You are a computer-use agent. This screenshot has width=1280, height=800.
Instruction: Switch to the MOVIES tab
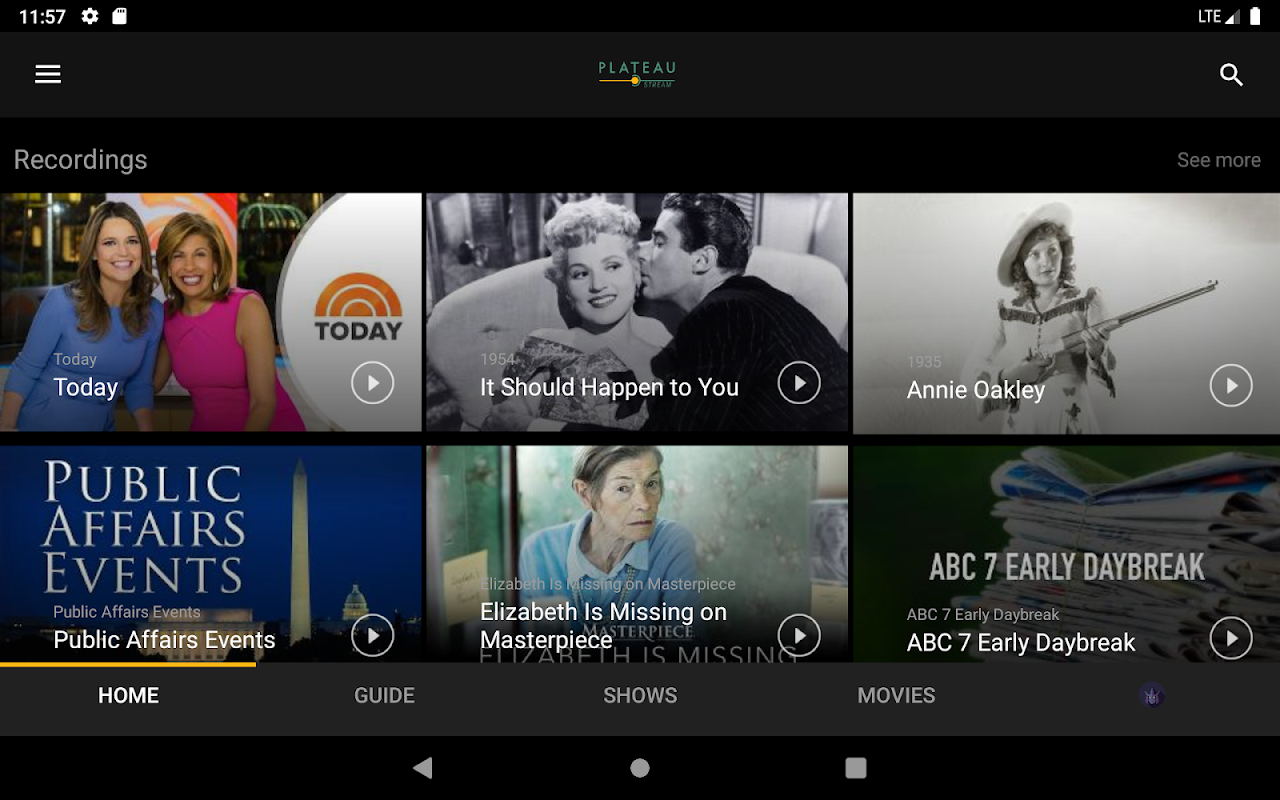(x=896, y=696)
